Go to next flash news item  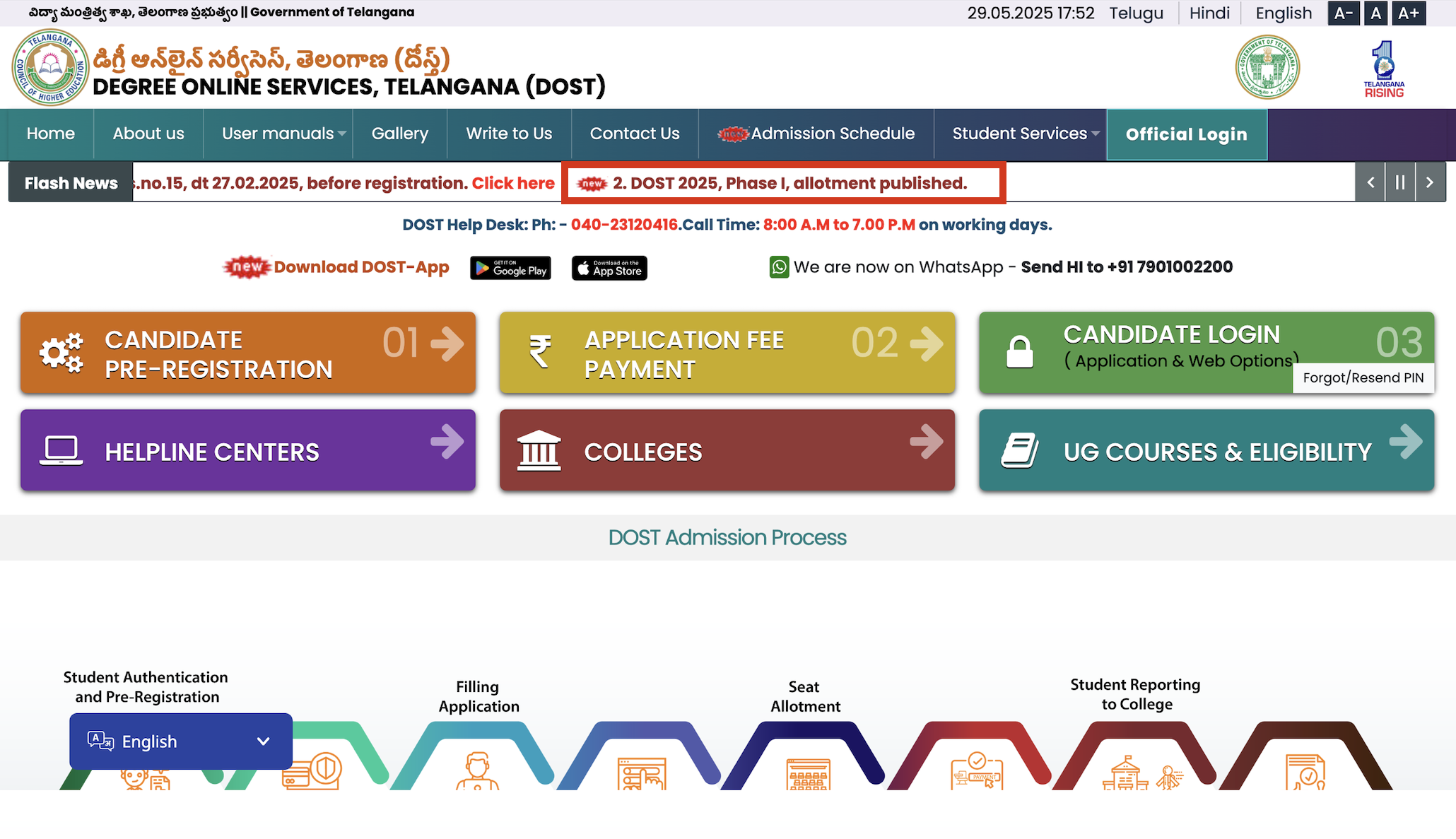(x=1430, y=182)
